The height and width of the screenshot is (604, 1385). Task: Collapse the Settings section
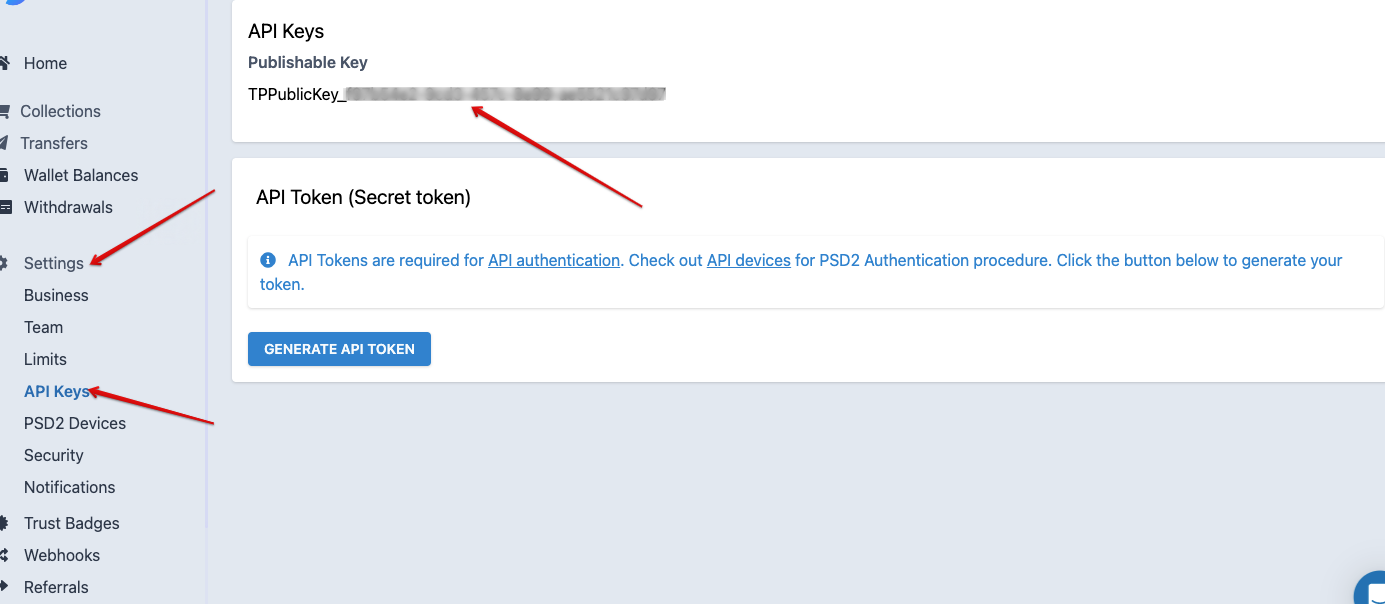pos(54,263)
